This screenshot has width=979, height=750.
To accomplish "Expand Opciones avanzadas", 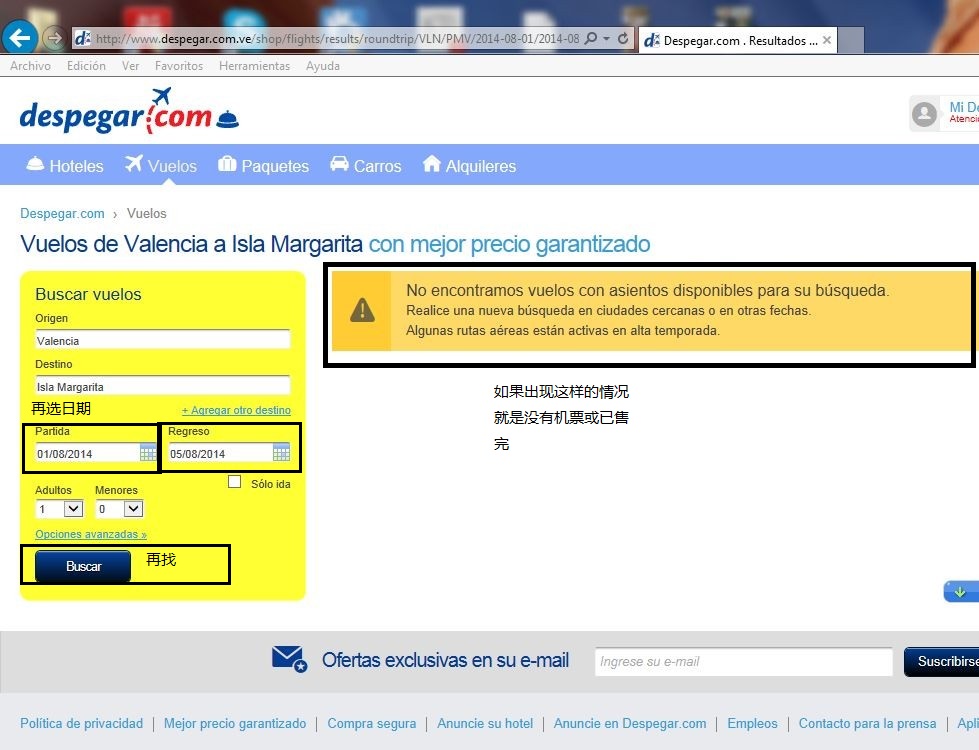I will (x=91, y=534).
